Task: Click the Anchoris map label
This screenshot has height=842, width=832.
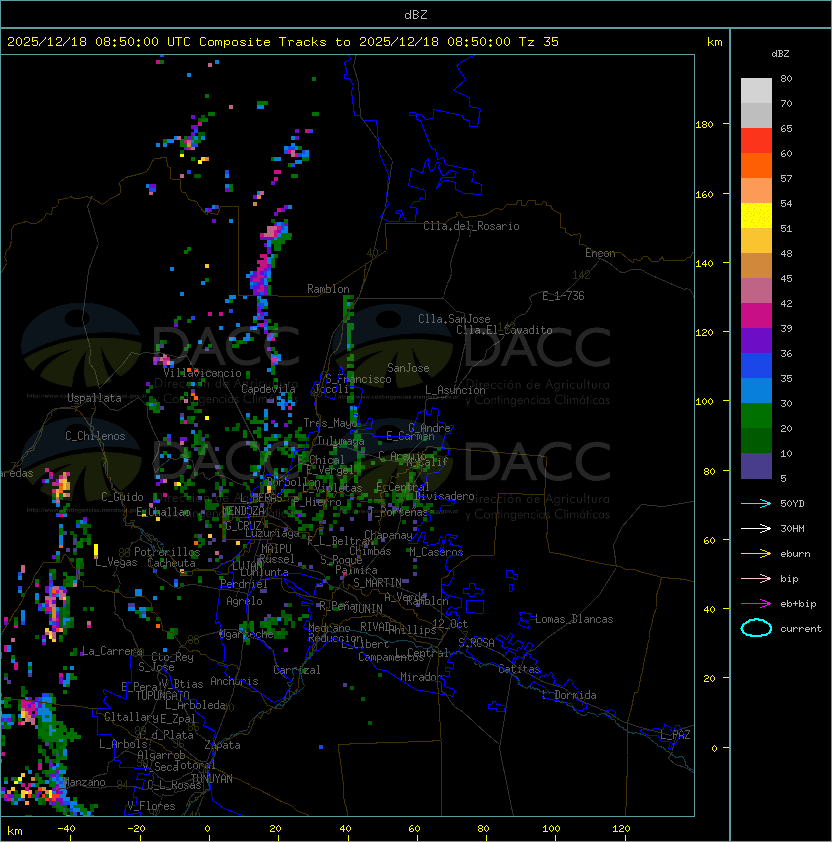Action: [x=234, y=681]
